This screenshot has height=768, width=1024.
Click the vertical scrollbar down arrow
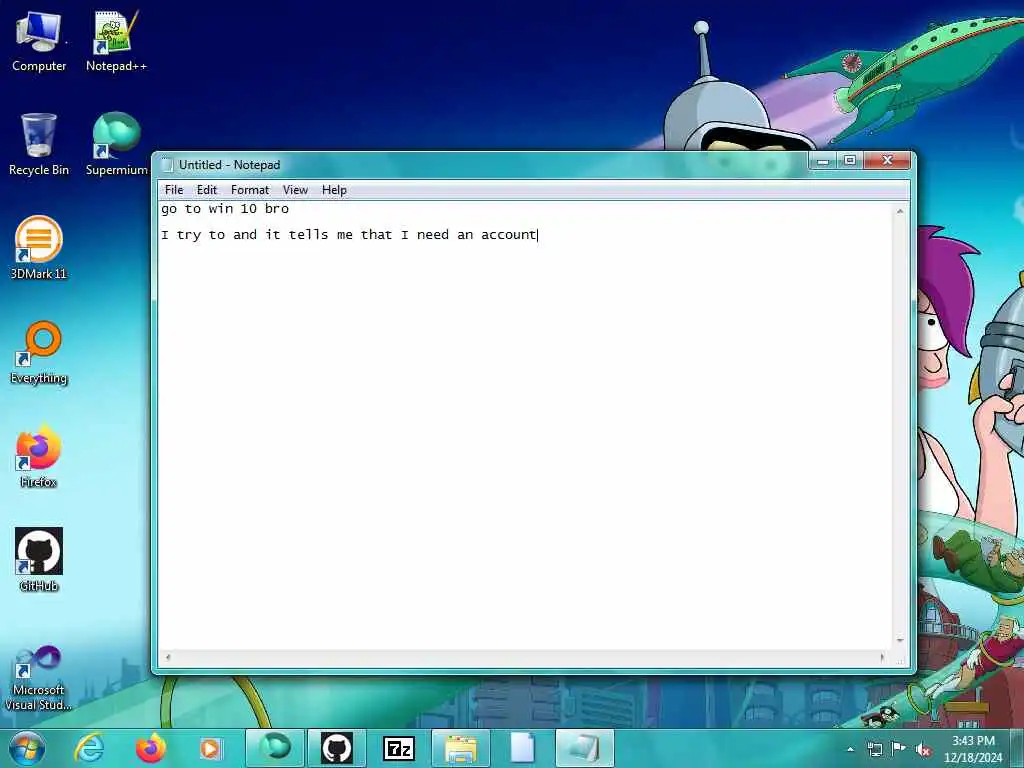pyautogui.click(x=900, y=641)
